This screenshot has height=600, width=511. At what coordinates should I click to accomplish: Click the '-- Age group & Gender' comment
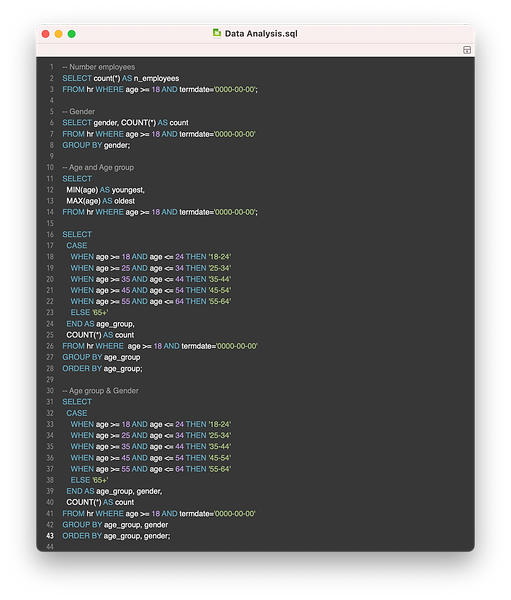pyautogui.click(x=100, y=391)
